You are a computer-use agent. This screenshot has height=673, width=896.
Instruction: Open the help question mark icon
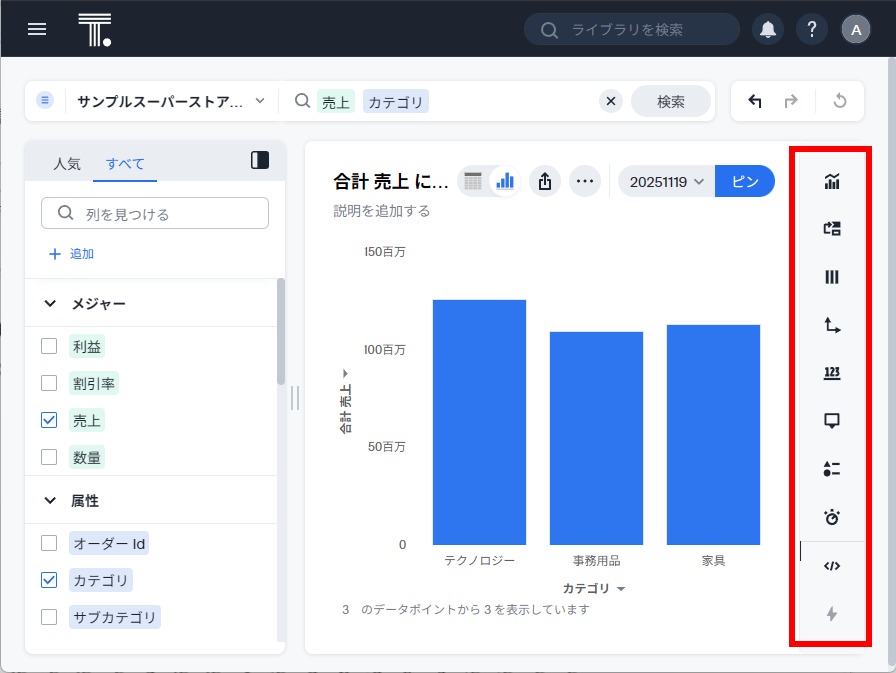pyautogui.click(x=811, y=30)
